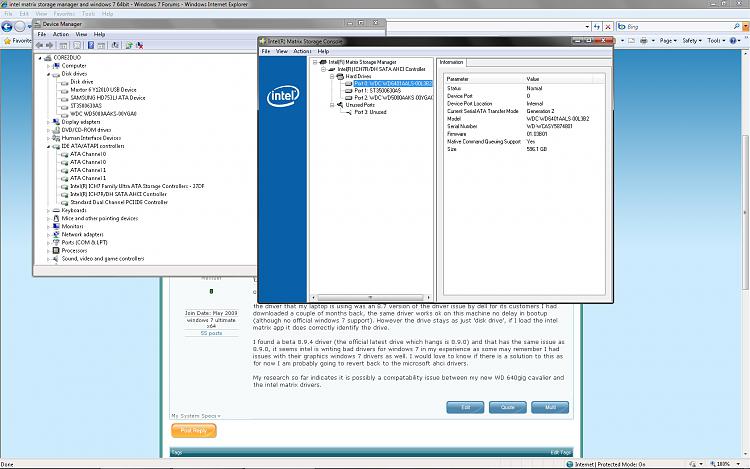Open the address bar dropdown arrow
Image resolution: width=750 pixels, height=469 pixels.
587,27
